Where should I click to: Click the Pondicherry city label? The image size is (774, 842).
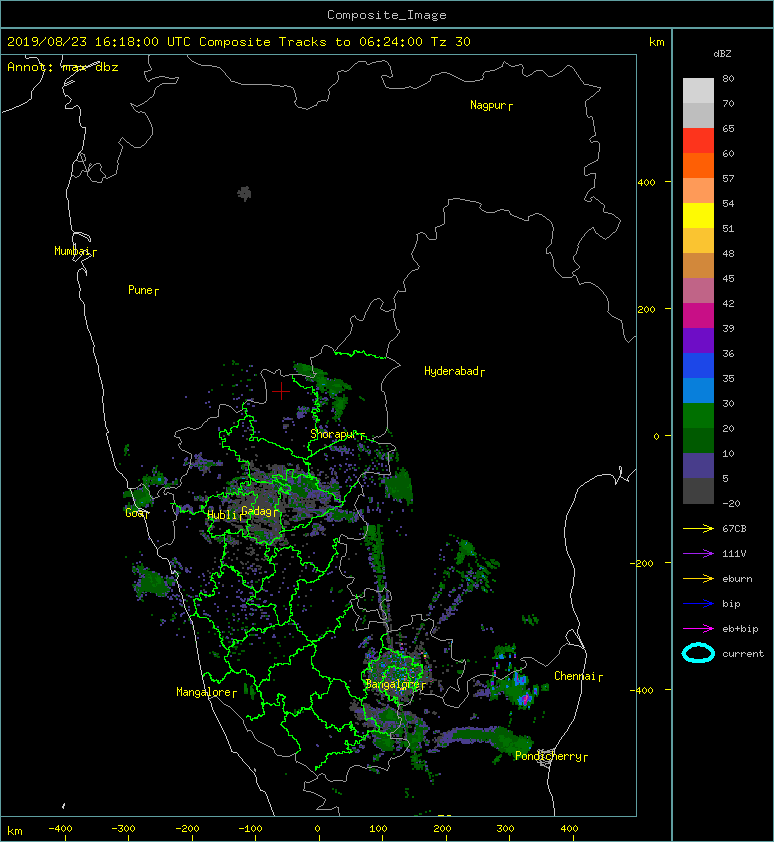pyautogui.click(x=548, y=756)
